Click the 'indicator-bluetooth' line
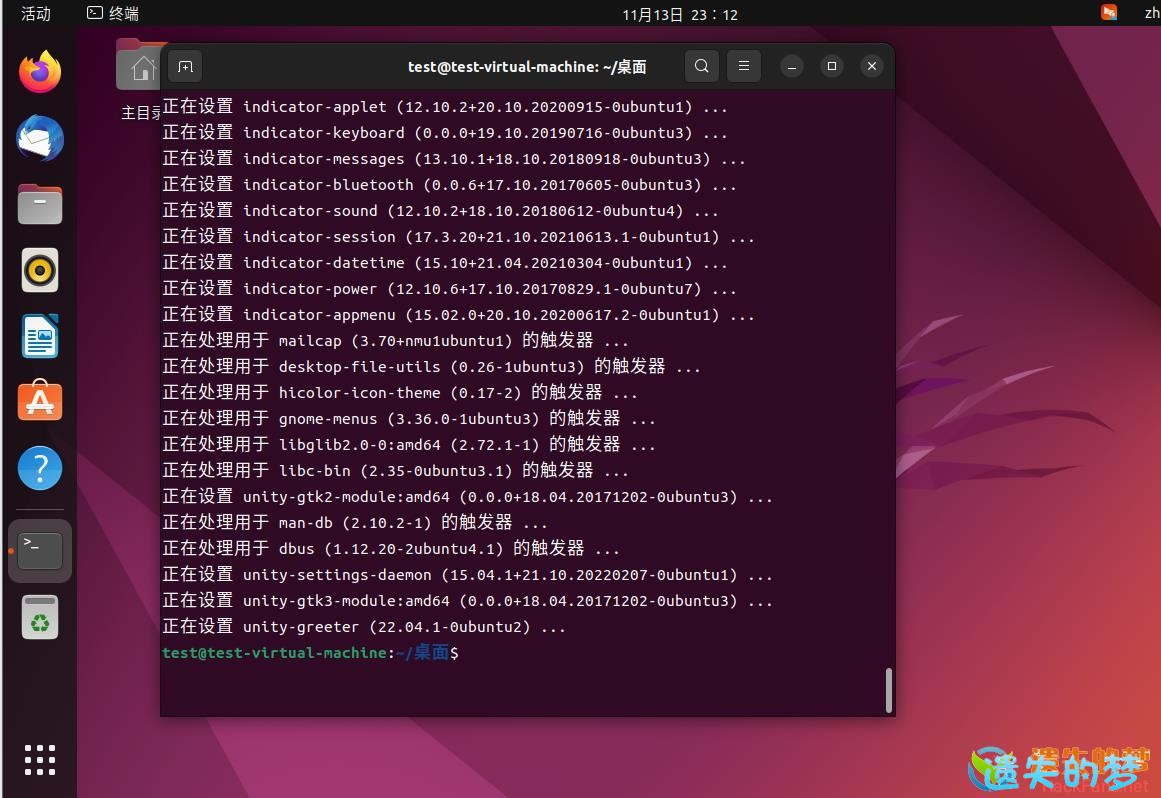Screen dimensions: 1161x798 pos(449,184)
